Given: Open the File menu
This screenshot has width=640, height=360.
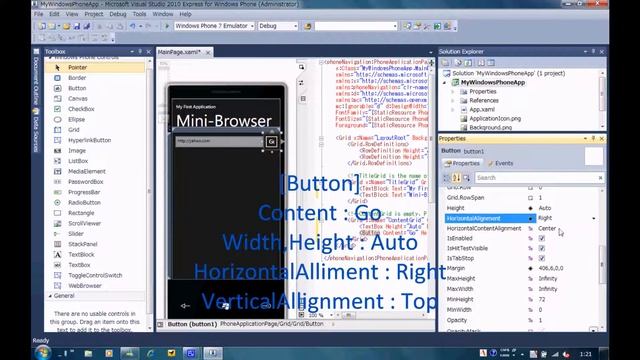Looking at the screenshot, I should [38, 14].
